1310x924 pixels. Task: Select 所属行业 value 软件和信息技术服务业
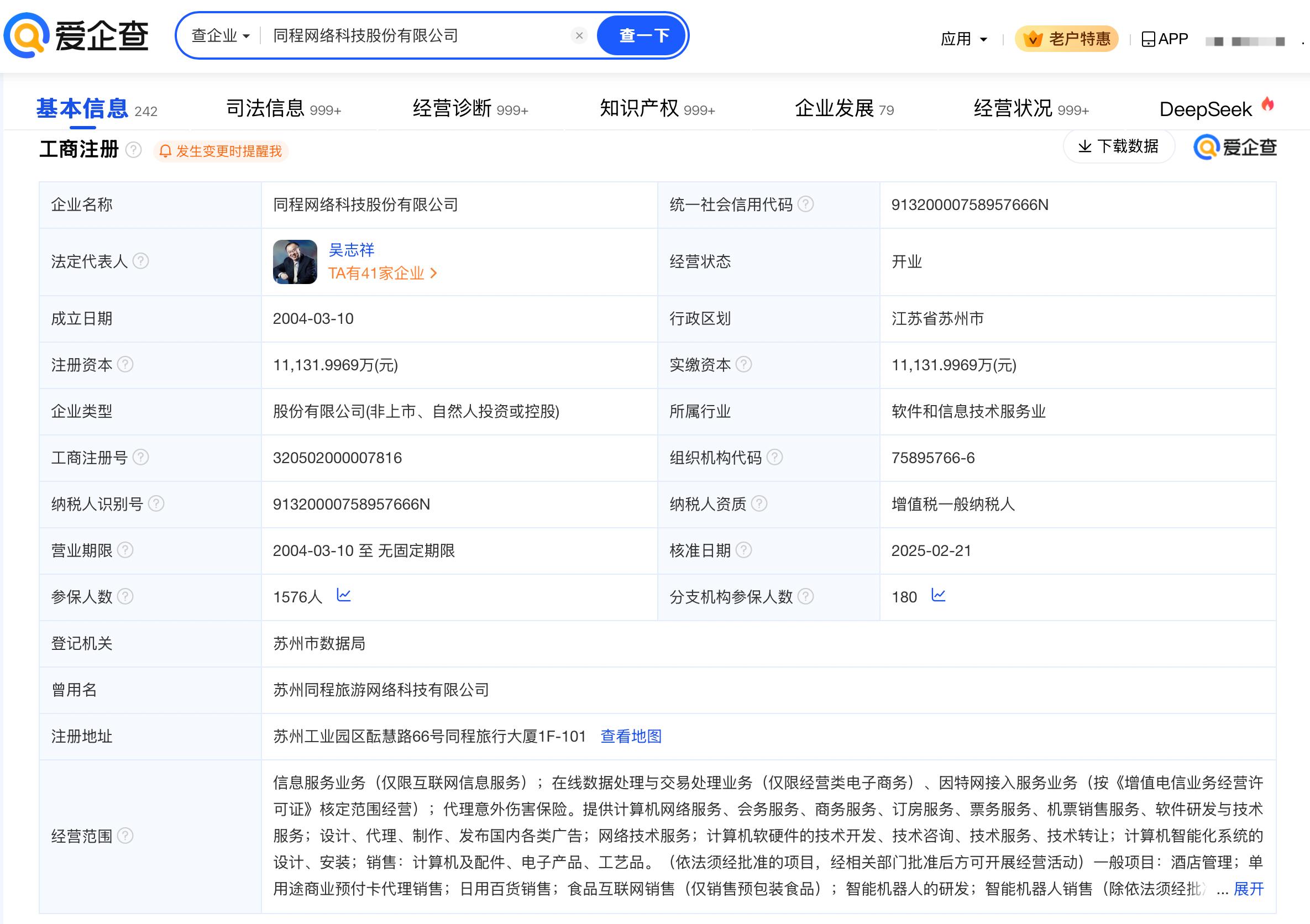(x=968, y=411)
